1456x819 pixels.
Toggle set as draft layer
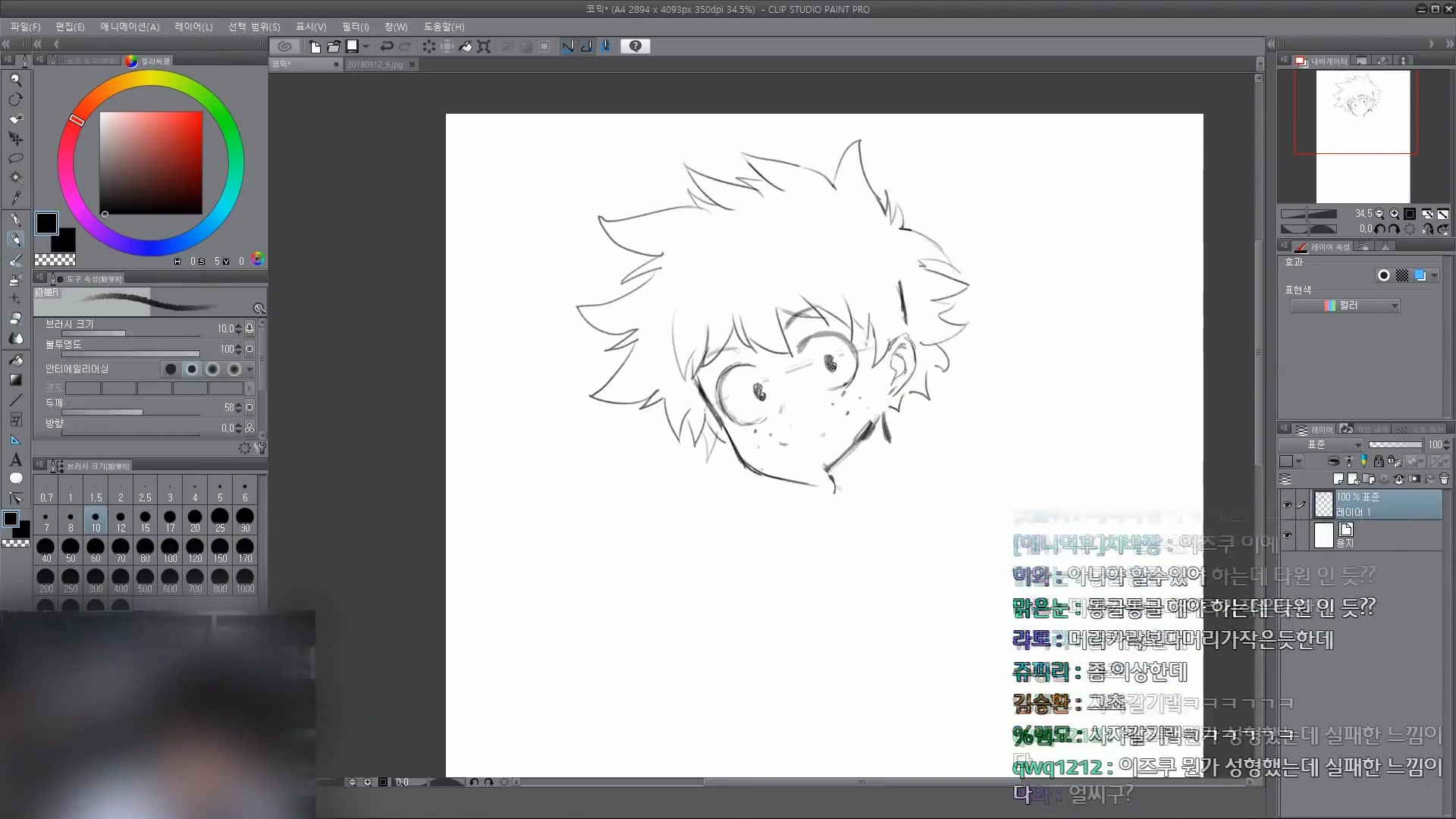coord(1363,460)
